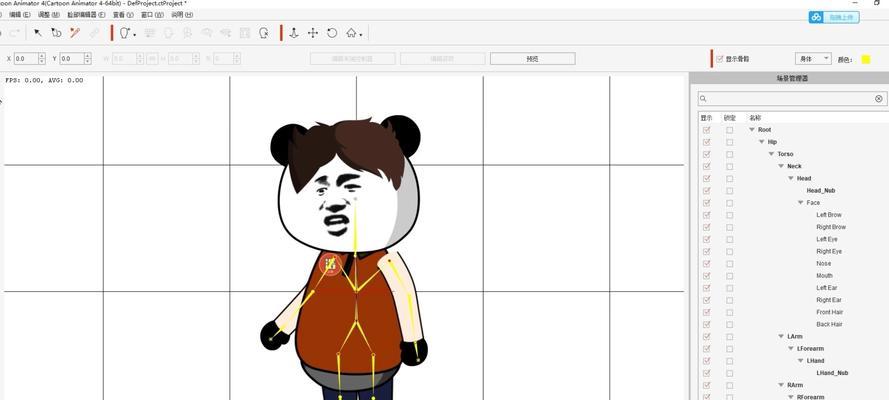Screen dimensions: 889x400
Task: Lock the Nose layer
Action: (730, 263)
